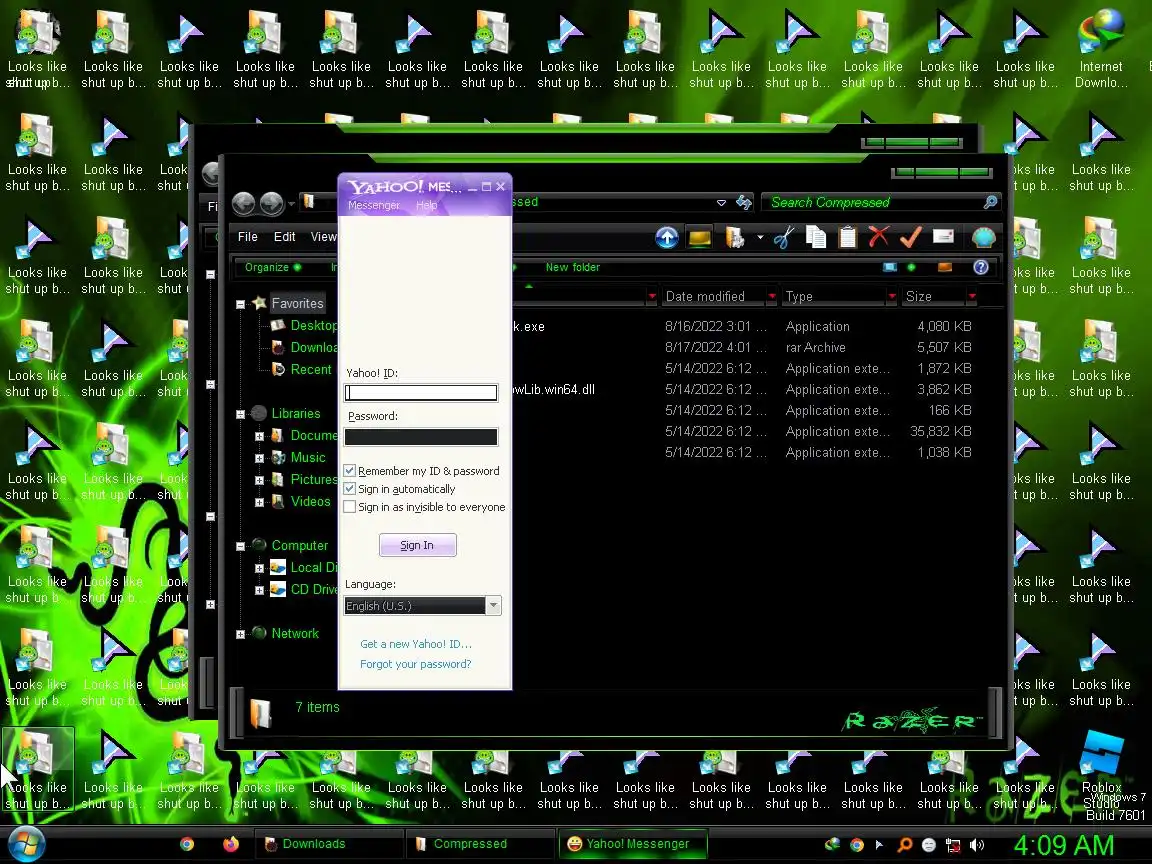The width and height of the screenshot is (1152, 864).
Task: Click the 35,832 KB size cell
Action: pyautogui.click(x=940, y=431)
